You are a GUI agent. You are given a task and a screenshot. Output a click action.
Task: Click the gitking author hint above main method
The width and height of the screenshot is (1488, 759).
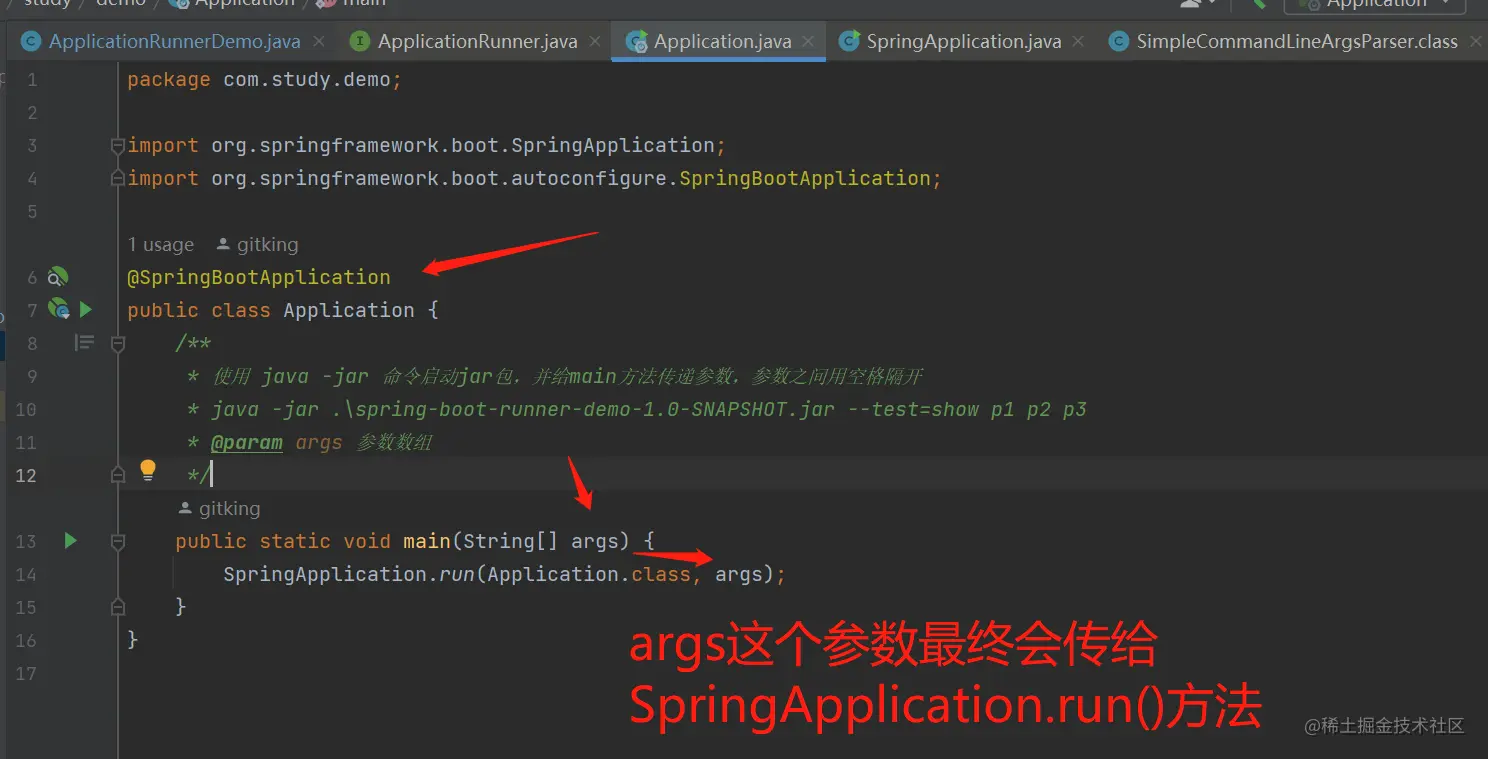pos(219,508)
